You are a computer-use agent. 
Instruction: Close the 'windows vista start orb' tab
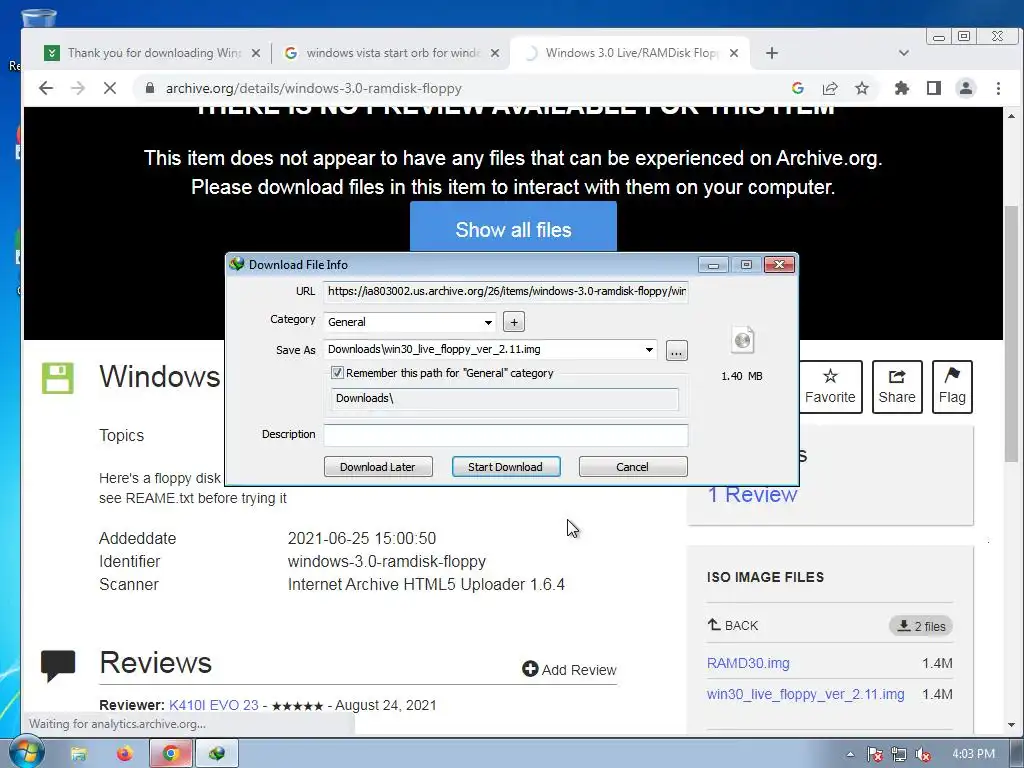tap(495, 53)
